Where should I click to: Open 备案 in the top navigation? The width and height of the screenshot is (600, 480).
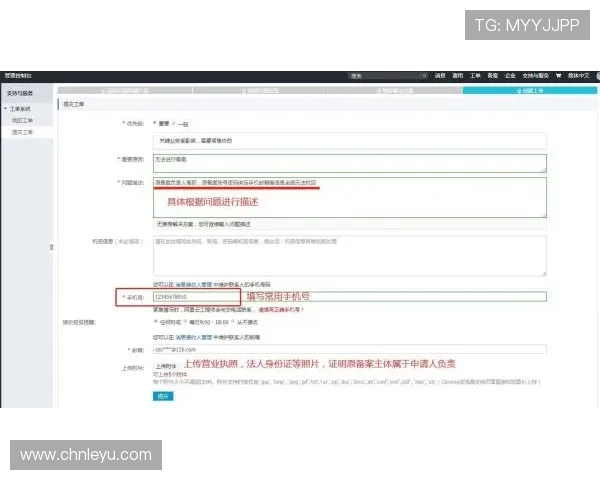pyautogui.click(x=493, y=76)
